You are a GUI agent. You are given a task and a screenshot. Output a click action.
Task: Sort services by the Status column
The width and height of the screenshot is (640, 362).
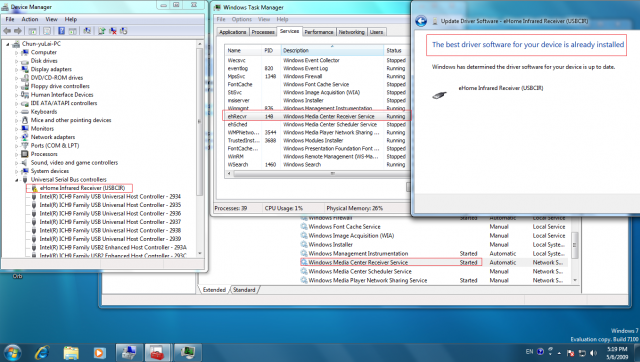click(396, 51)
